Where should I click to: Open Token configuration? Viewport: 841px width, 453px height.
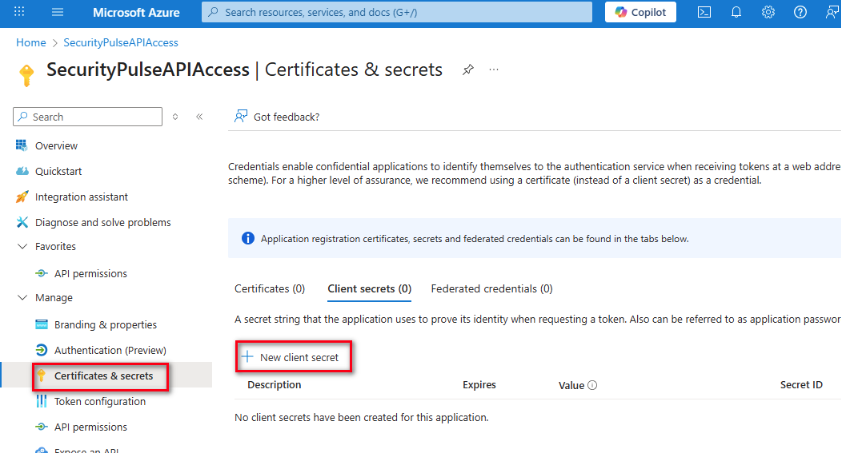(x=100, y=401)
